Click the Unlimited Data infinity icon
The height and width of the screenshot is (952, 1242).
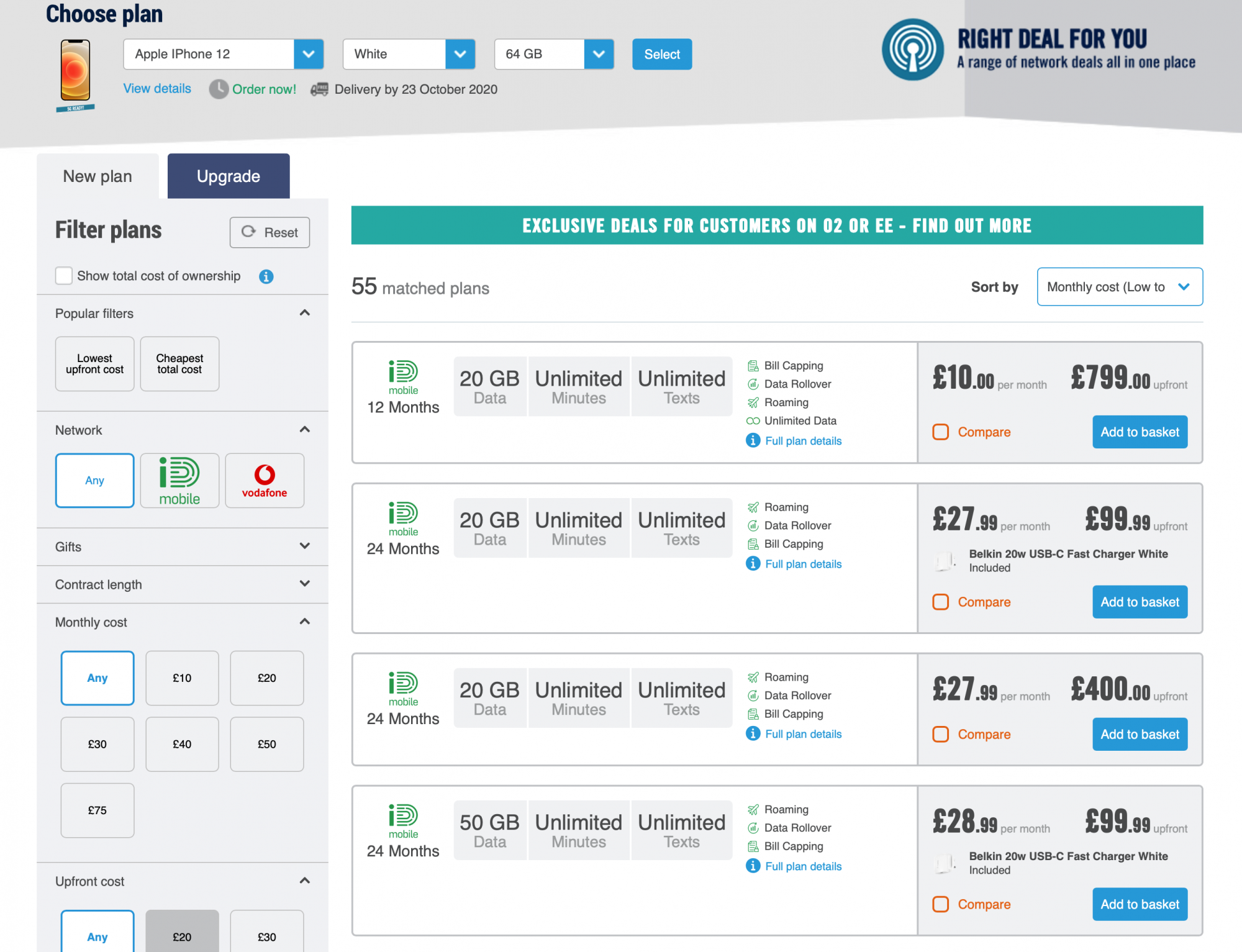(753, 421)
